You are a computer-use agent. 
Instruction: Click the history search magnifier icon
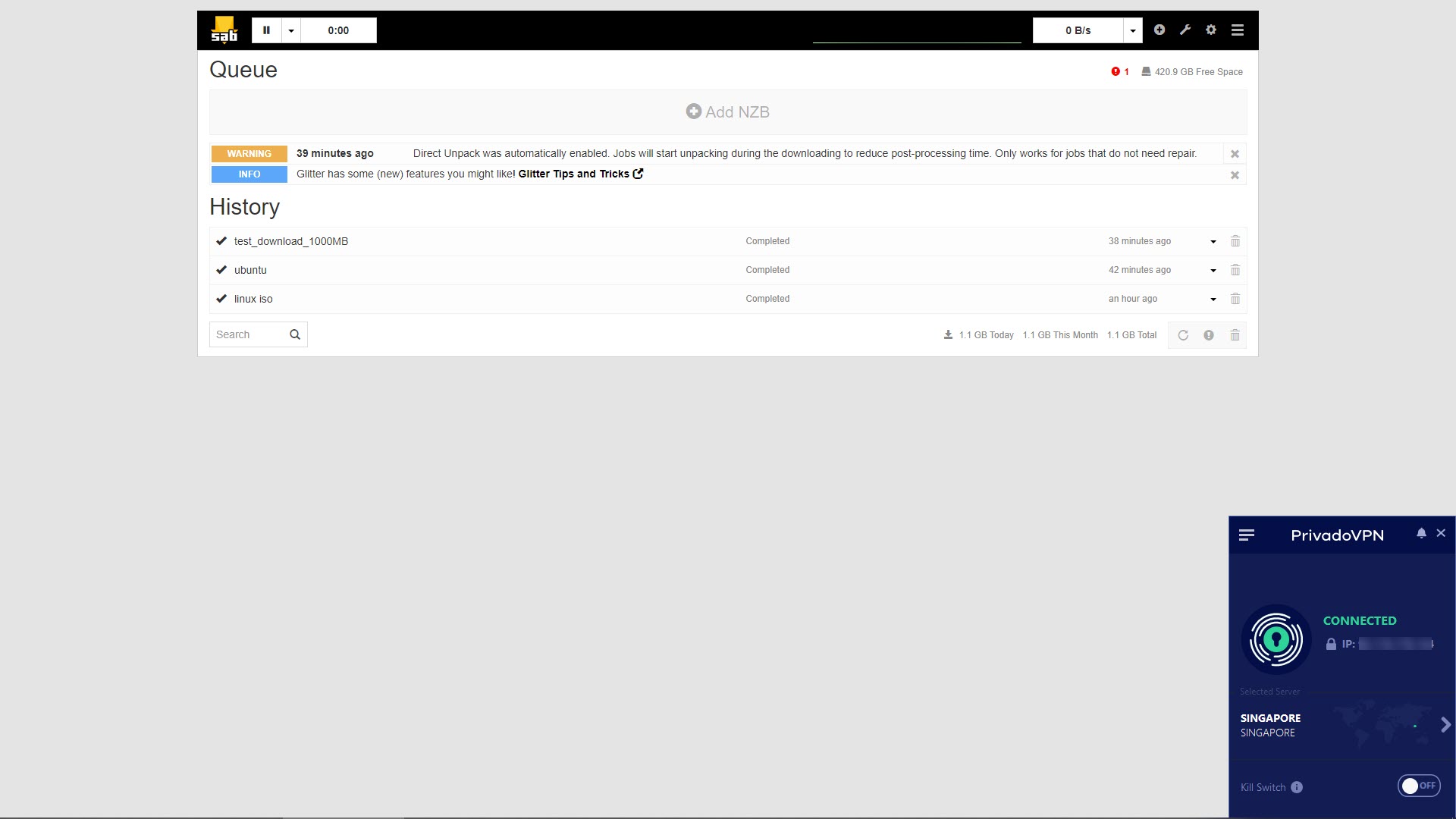pos(294,334)
